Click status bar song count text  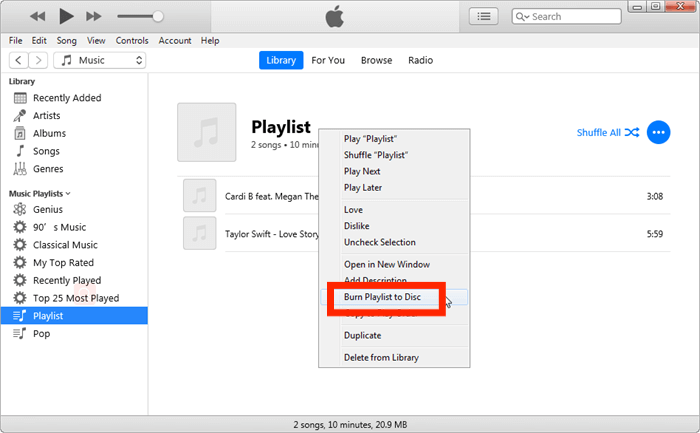[x=350, y=425]
